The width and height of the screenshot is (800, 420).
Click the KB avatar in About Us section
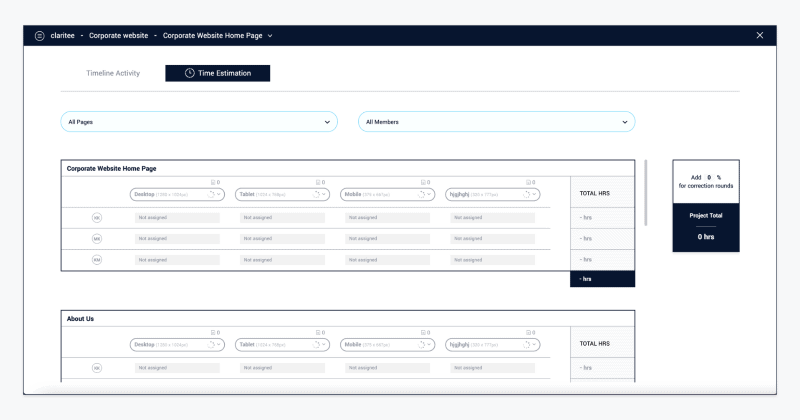[97, 368]
